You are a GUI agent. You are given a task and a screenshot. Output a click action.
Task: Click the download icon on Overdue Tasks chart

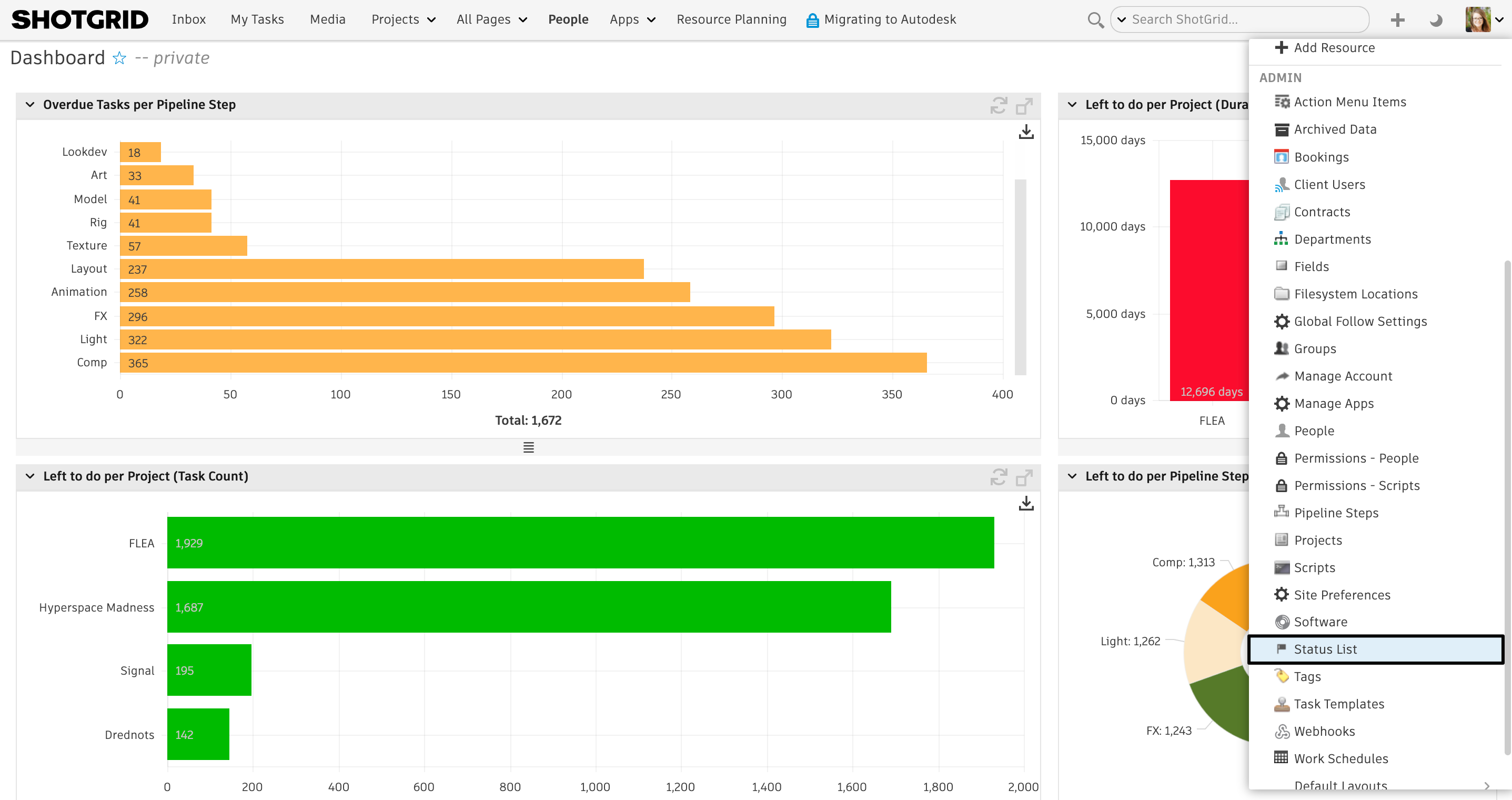pyautogui.click(x=1026, y=132)
